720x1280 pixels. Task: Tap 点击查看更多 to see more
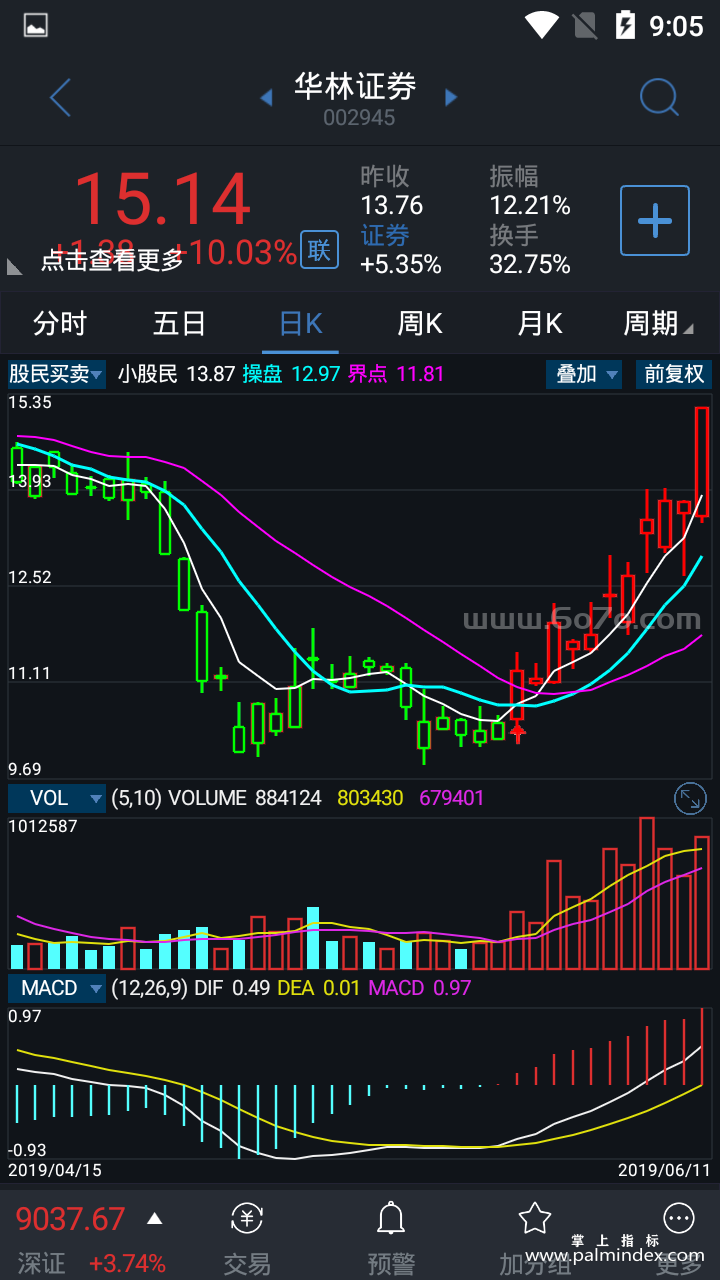tap(113, 260)
